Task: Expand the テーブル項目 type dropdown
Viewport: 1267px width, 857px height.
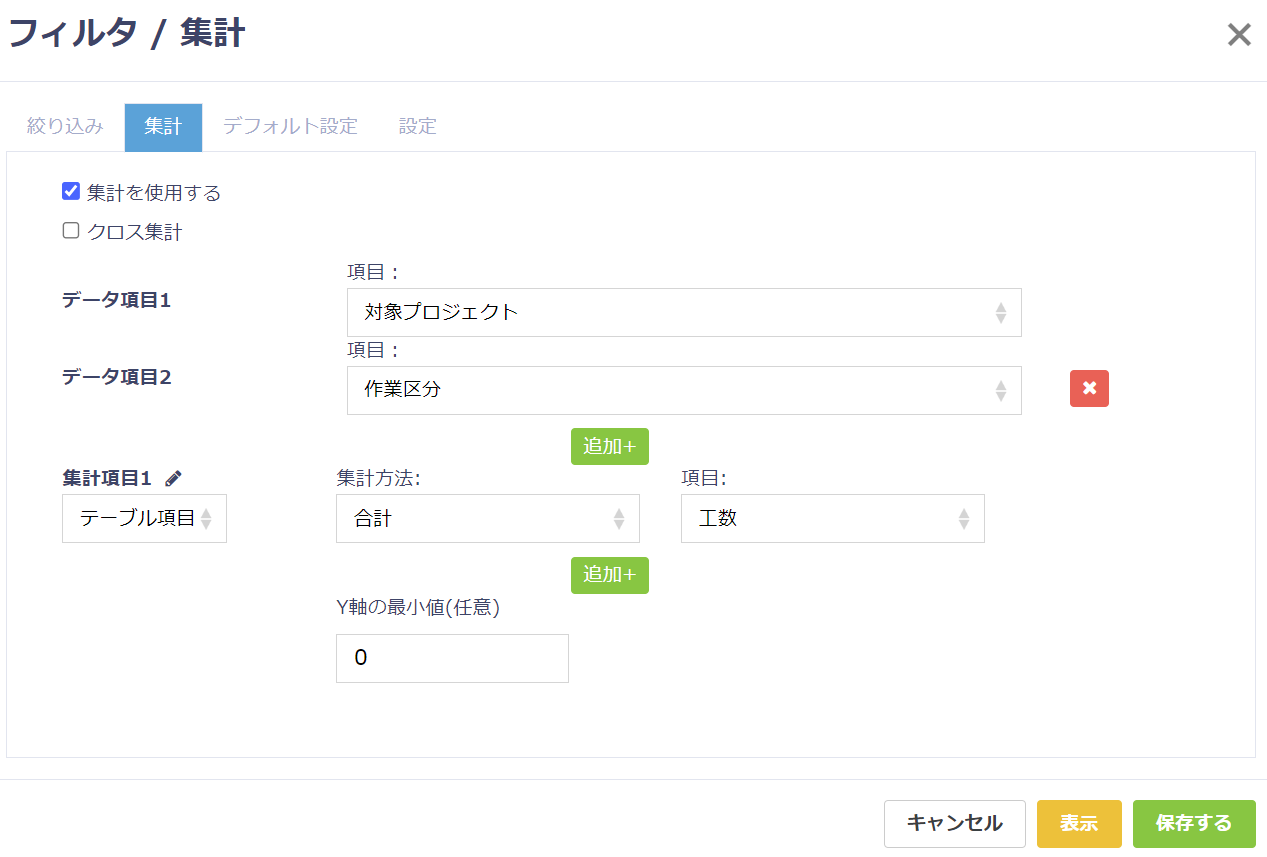Action: pos(144,518)
